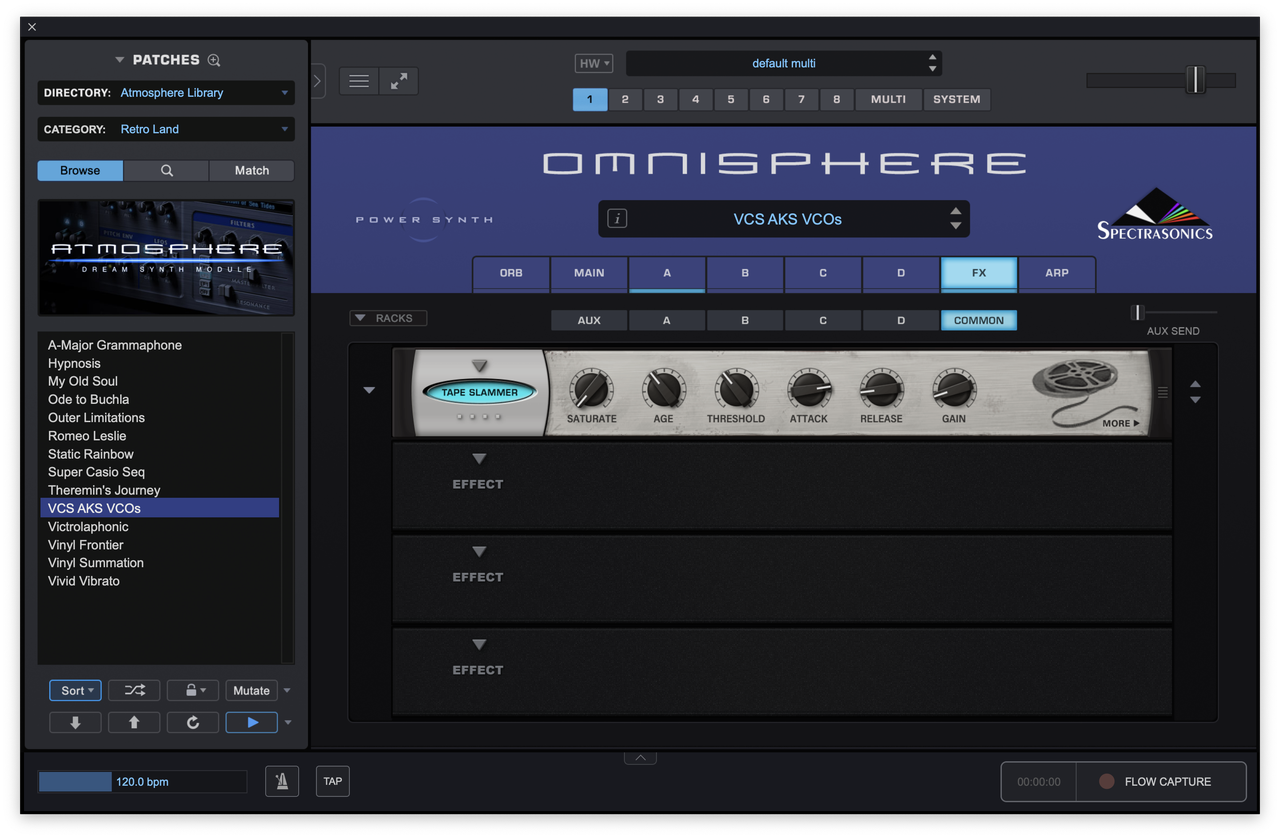The image size is (1280, 838).
Task: Click the tempo bpm slider
Action: pos(142,781)
